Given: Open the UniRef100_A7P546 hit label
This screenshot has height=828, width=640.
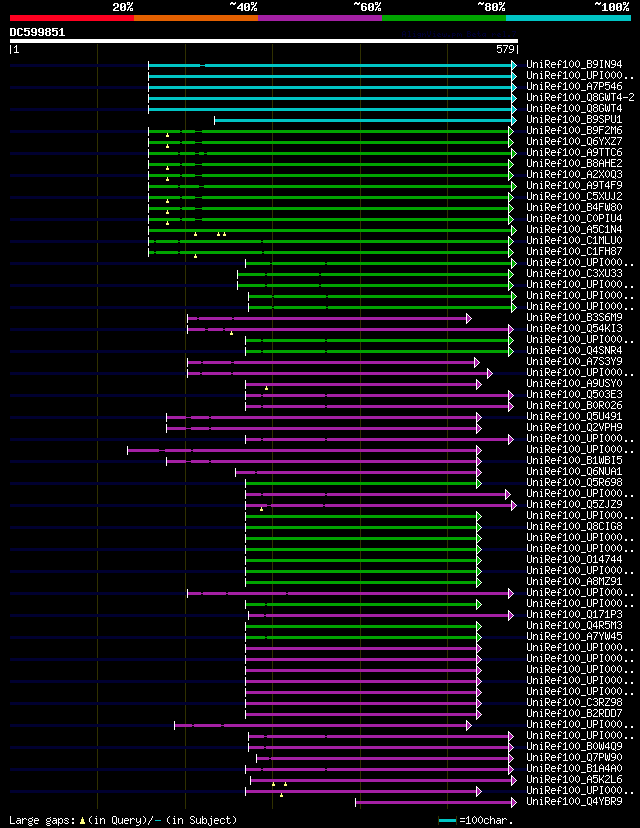Looking at the screenshot, I should tap(574, 87).
